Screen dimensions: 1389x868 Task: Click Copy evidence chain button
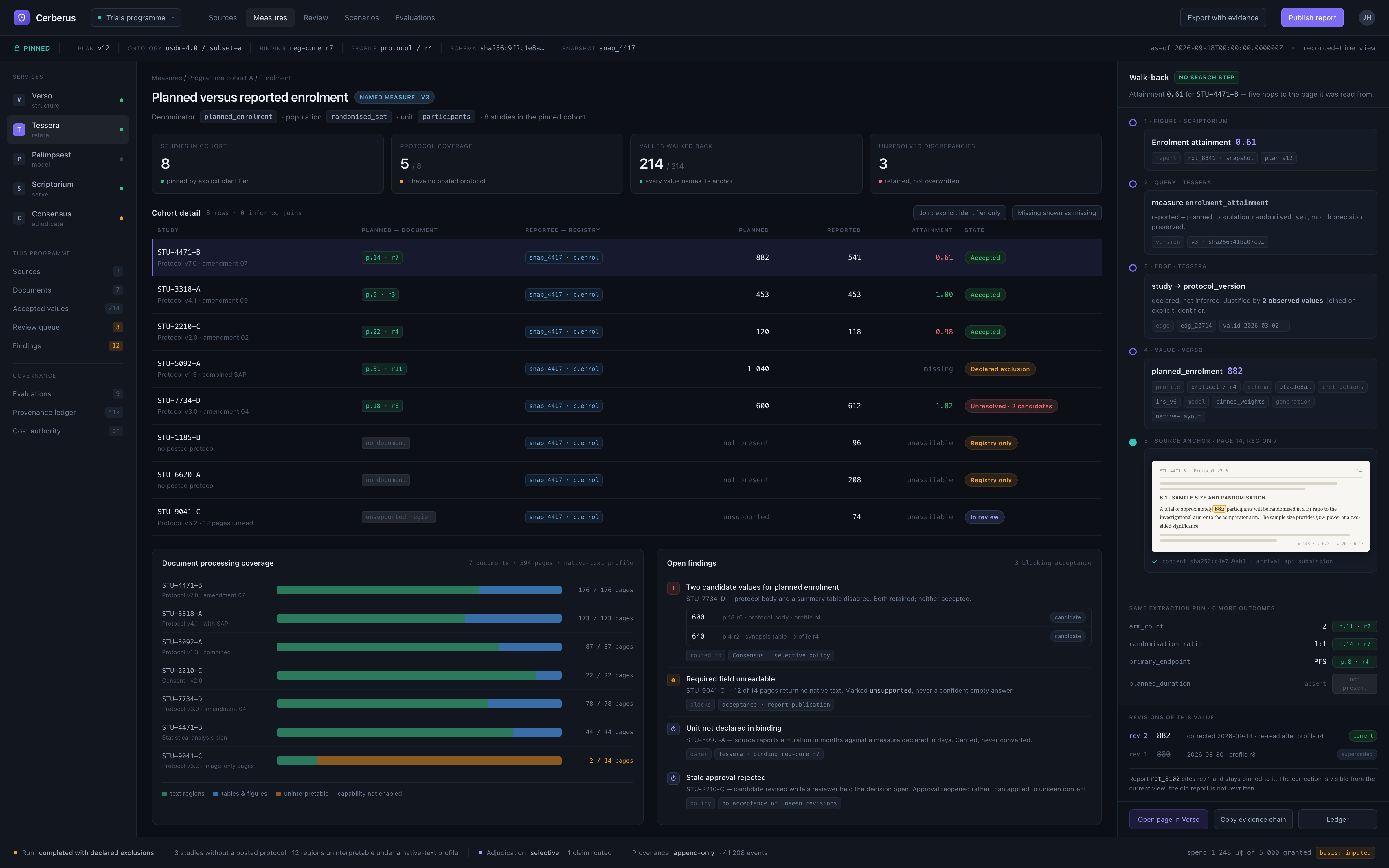click(x=1253, y=819)
